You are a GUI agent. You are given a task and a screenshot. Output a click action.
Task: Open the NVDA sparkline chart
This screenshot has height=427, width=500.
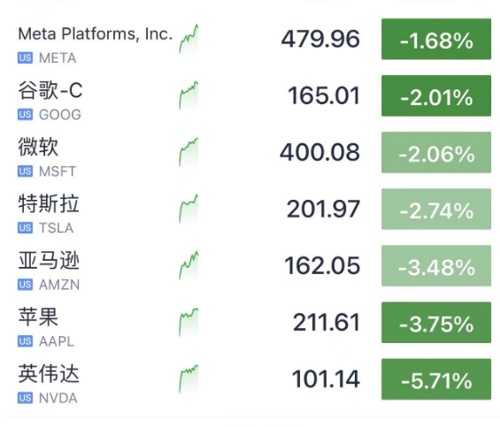pos(189,379)
